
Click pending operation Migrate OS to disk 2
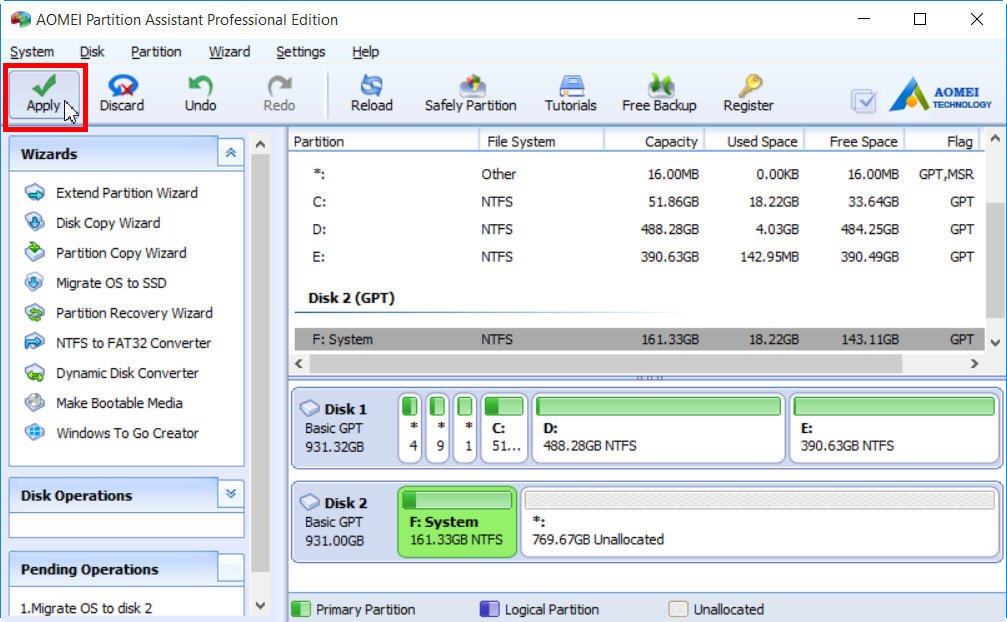click(86, 608)
